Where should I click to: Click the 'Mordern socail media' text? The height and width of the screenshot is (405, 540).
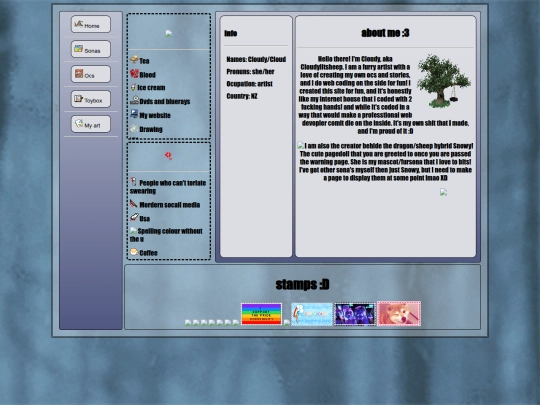coord(169,205)
